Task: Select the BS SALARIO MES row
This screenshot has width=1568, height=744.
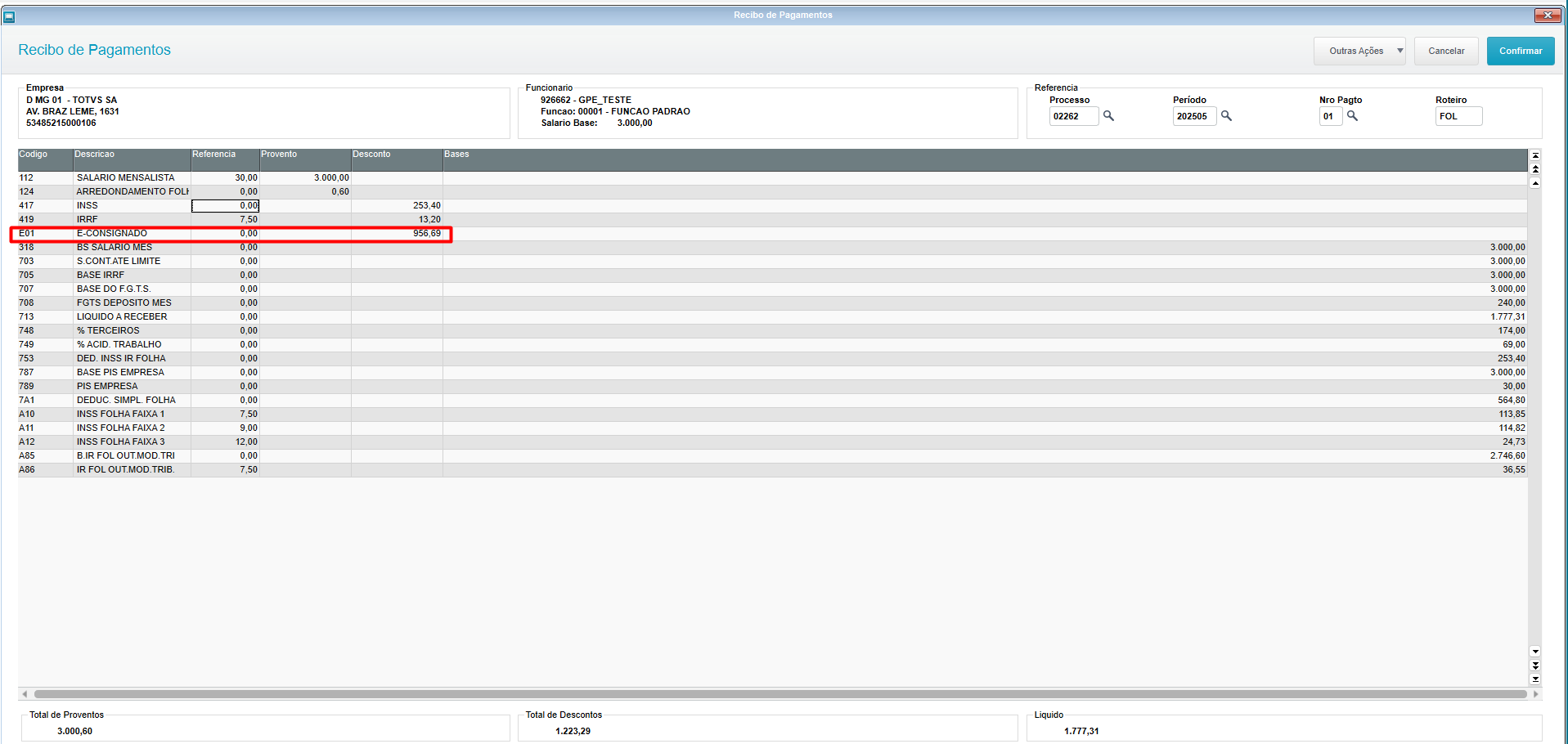Action: click(772, 247)
